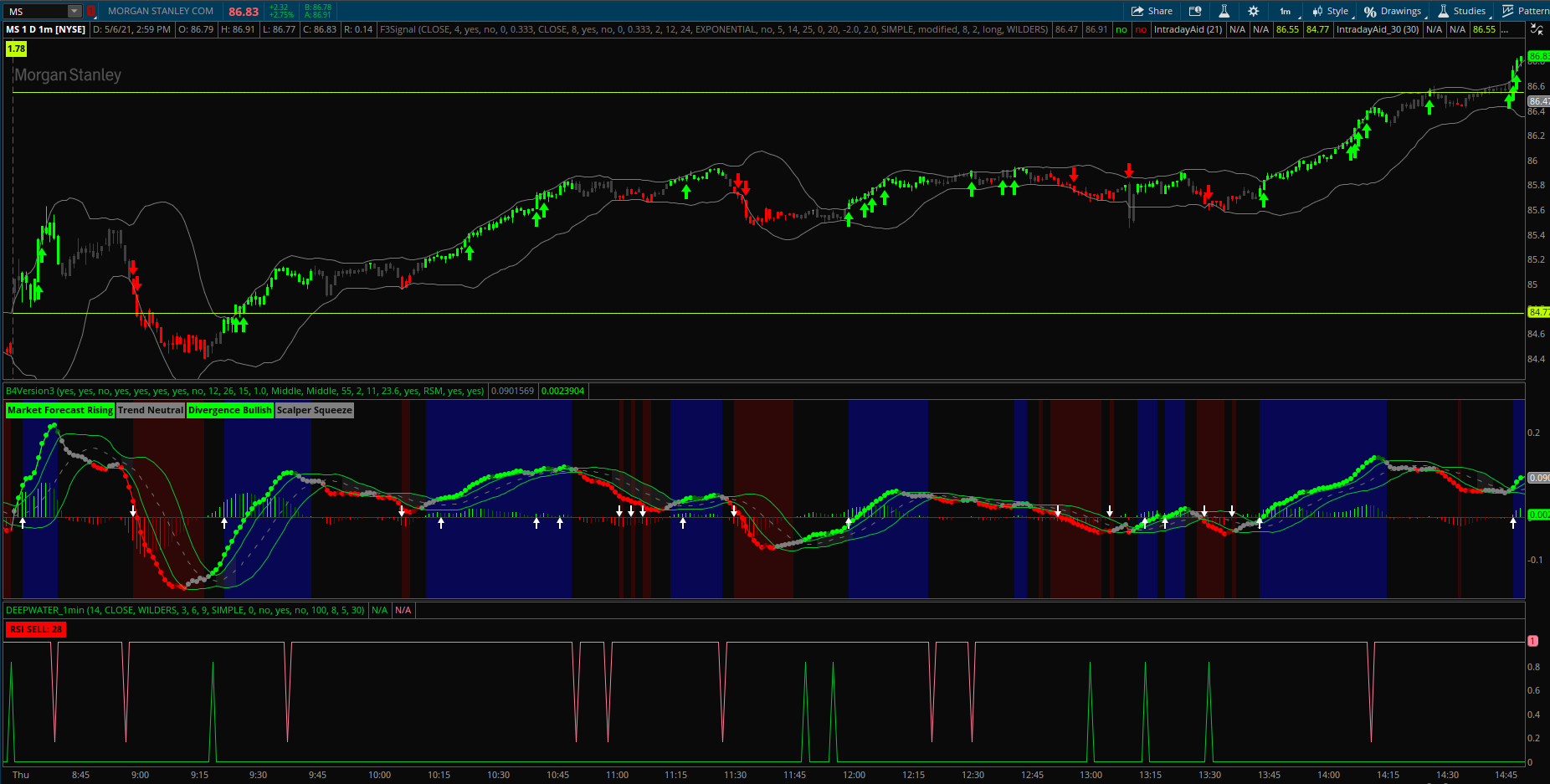Click the Divergence Bullish label
1550x784 pixels.
230,410
